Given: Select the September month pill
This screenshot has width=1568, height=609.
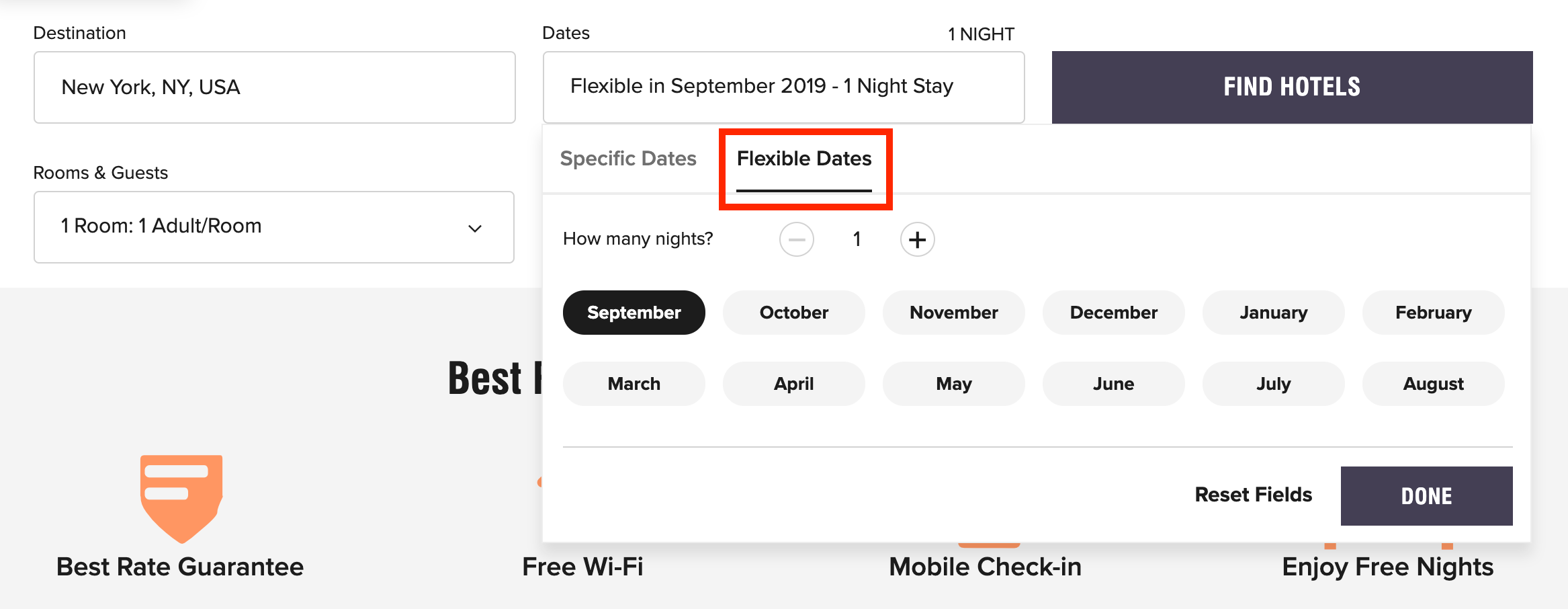Looking at the screenshot, I should [634, 313].
